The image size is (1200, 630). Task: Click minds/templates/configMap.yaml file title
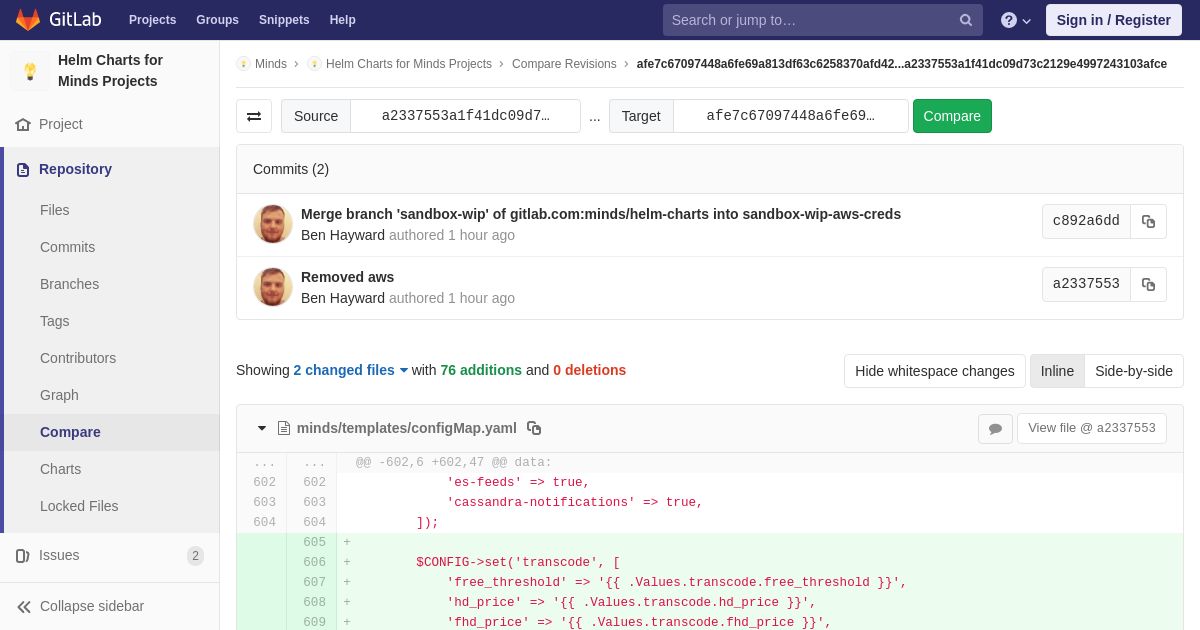point(407,428)
